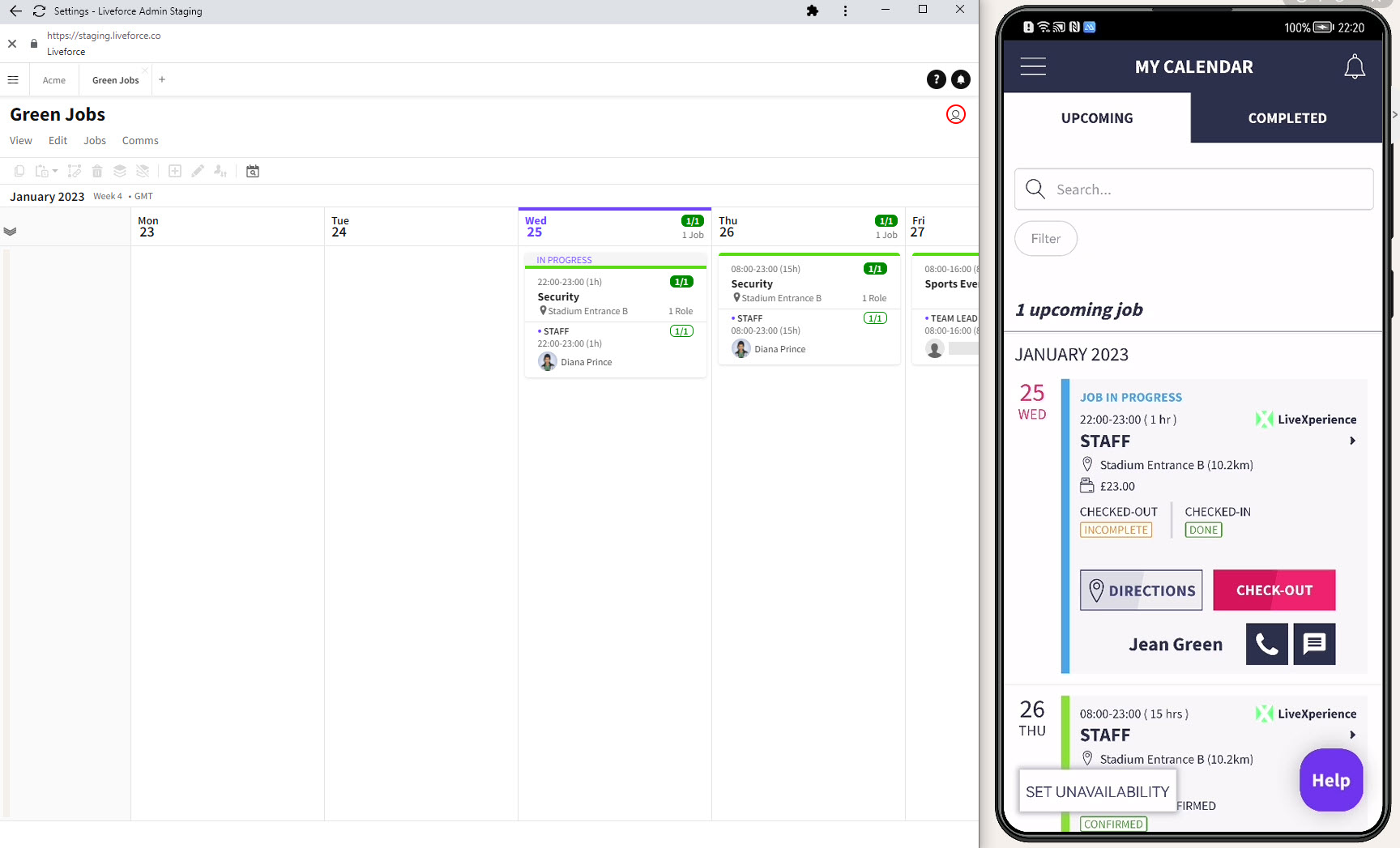Click the LiveXperience logo on Wednesday job

(x=1306, y=420)
